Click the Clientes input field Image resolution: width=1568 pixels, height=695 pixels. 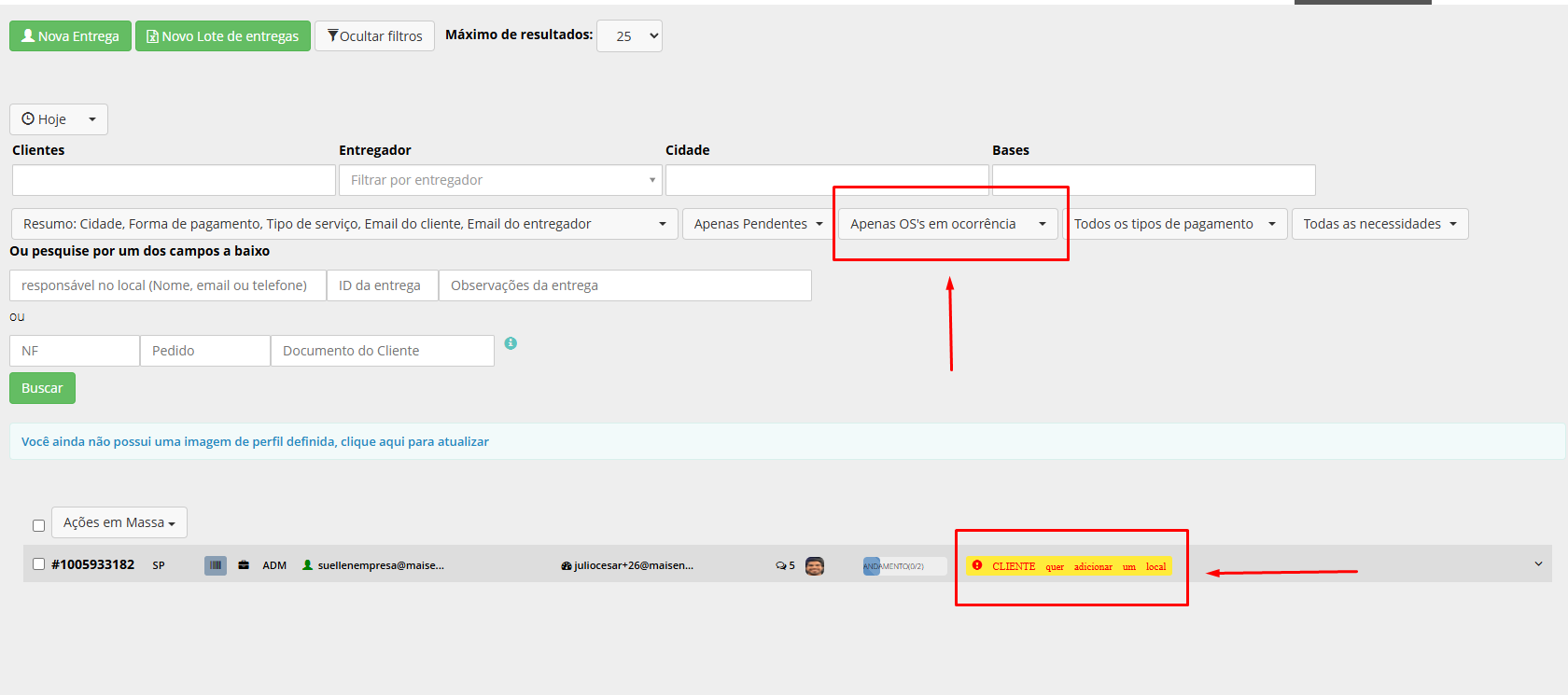[174, 180]
